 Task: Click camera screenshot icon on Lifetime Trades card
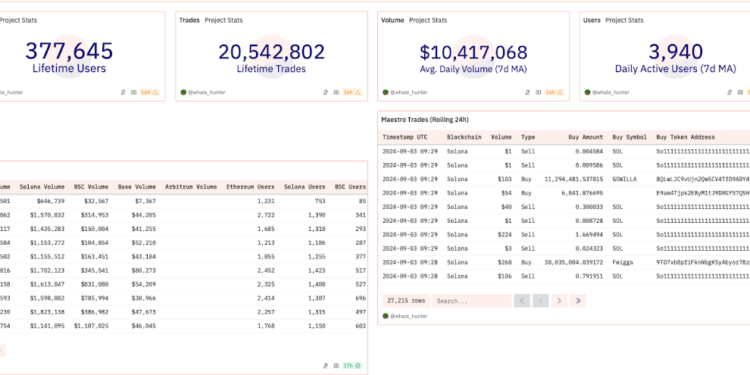pos(336,92)
